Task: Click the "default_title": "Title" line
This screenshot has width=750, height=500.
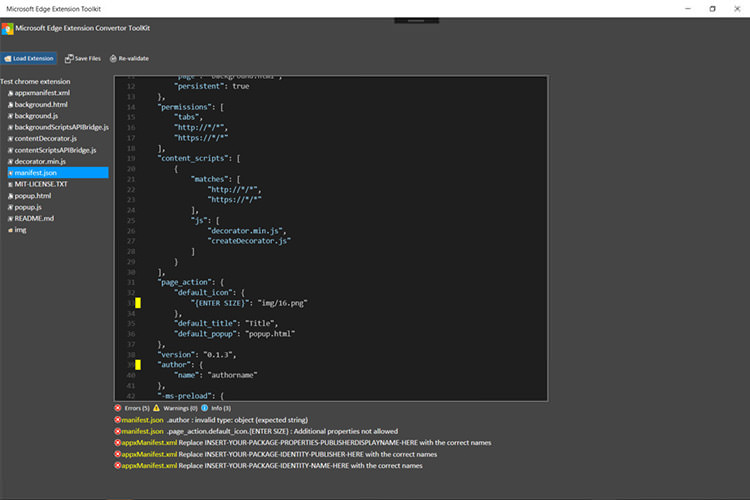Action: [x=226, y=323]
